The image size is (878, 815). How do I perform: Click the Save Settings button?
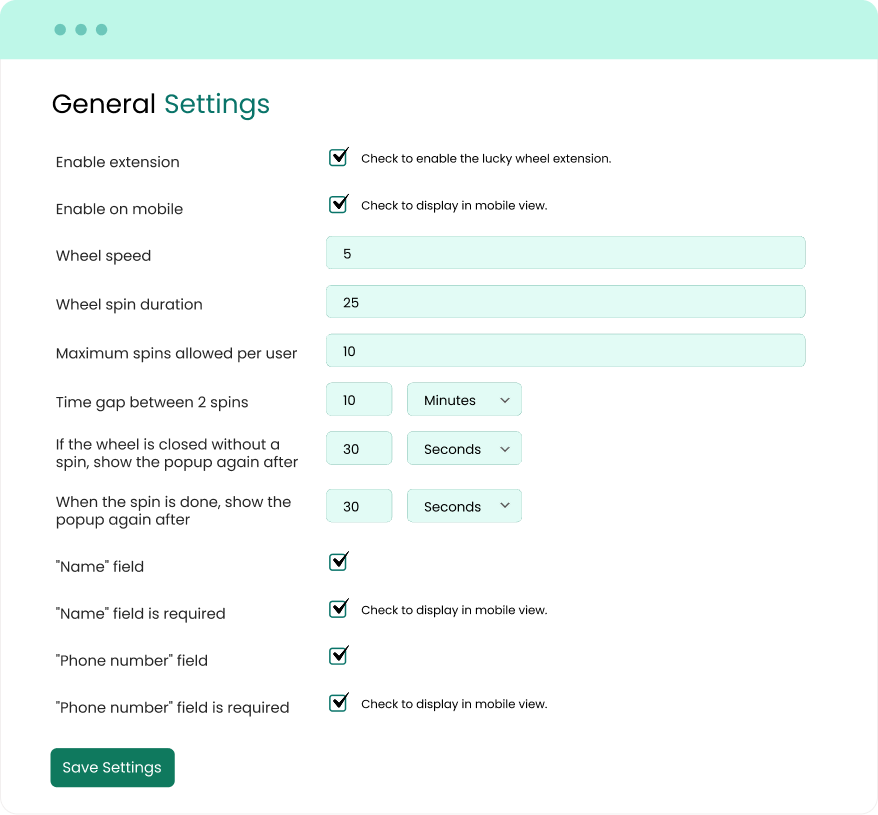(x=113, y=767)
